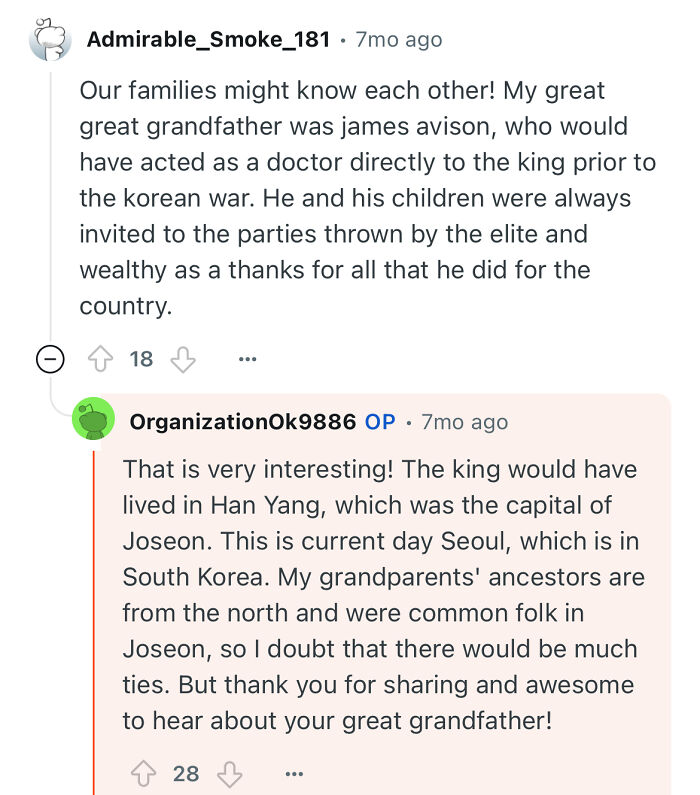
Task: Click the top comment's 7mo ago timestamp
Action: [398, 40]
